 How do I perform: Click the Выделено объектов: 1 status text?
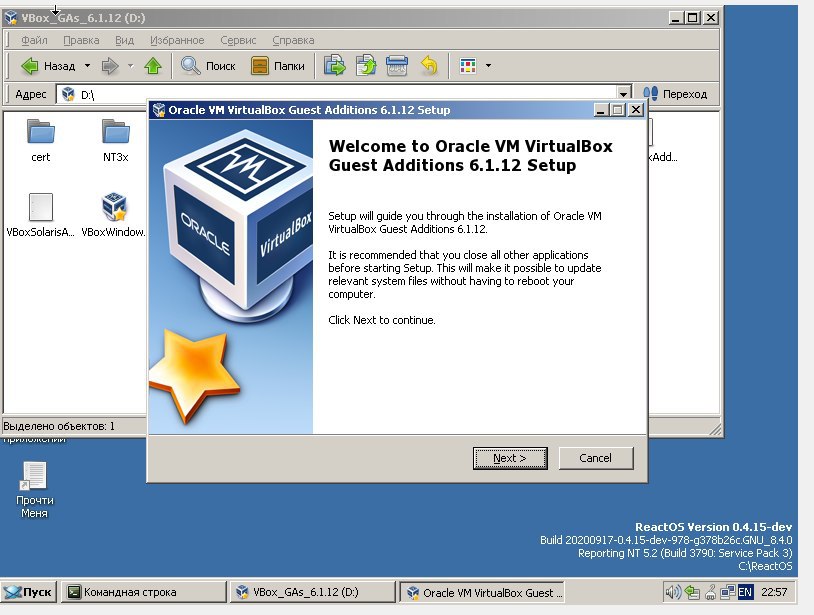59,427
